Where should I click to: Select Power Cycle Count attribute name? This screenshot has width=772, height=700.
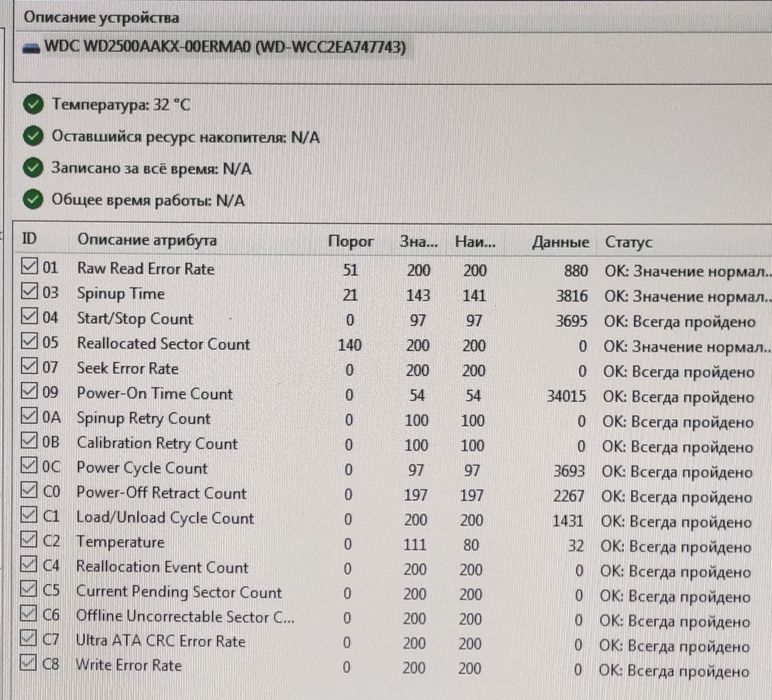142,468
